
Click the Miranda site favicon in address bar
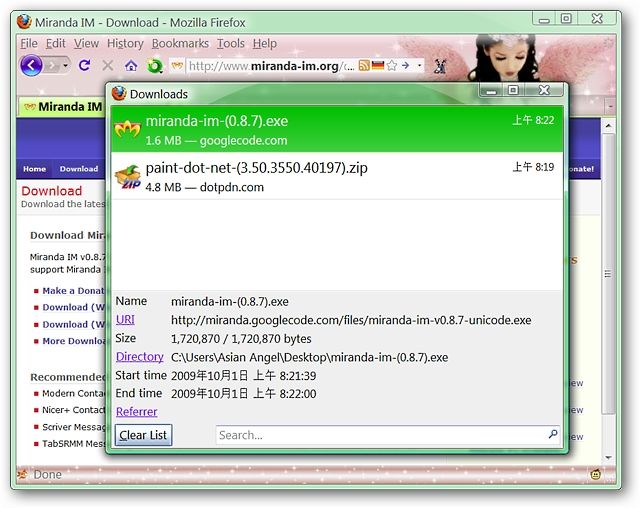click(177, 65)
